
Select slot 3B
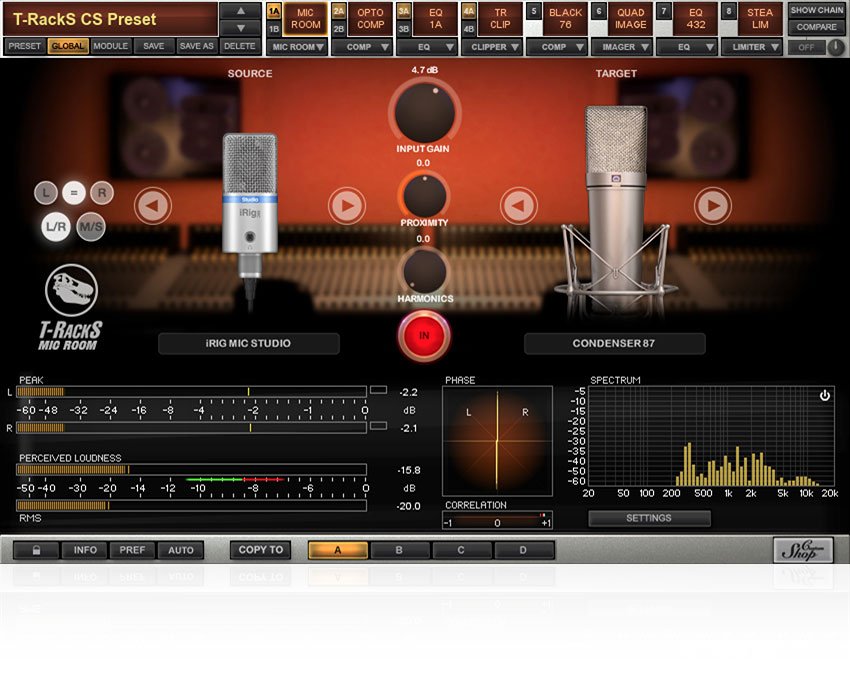point(404,28)
